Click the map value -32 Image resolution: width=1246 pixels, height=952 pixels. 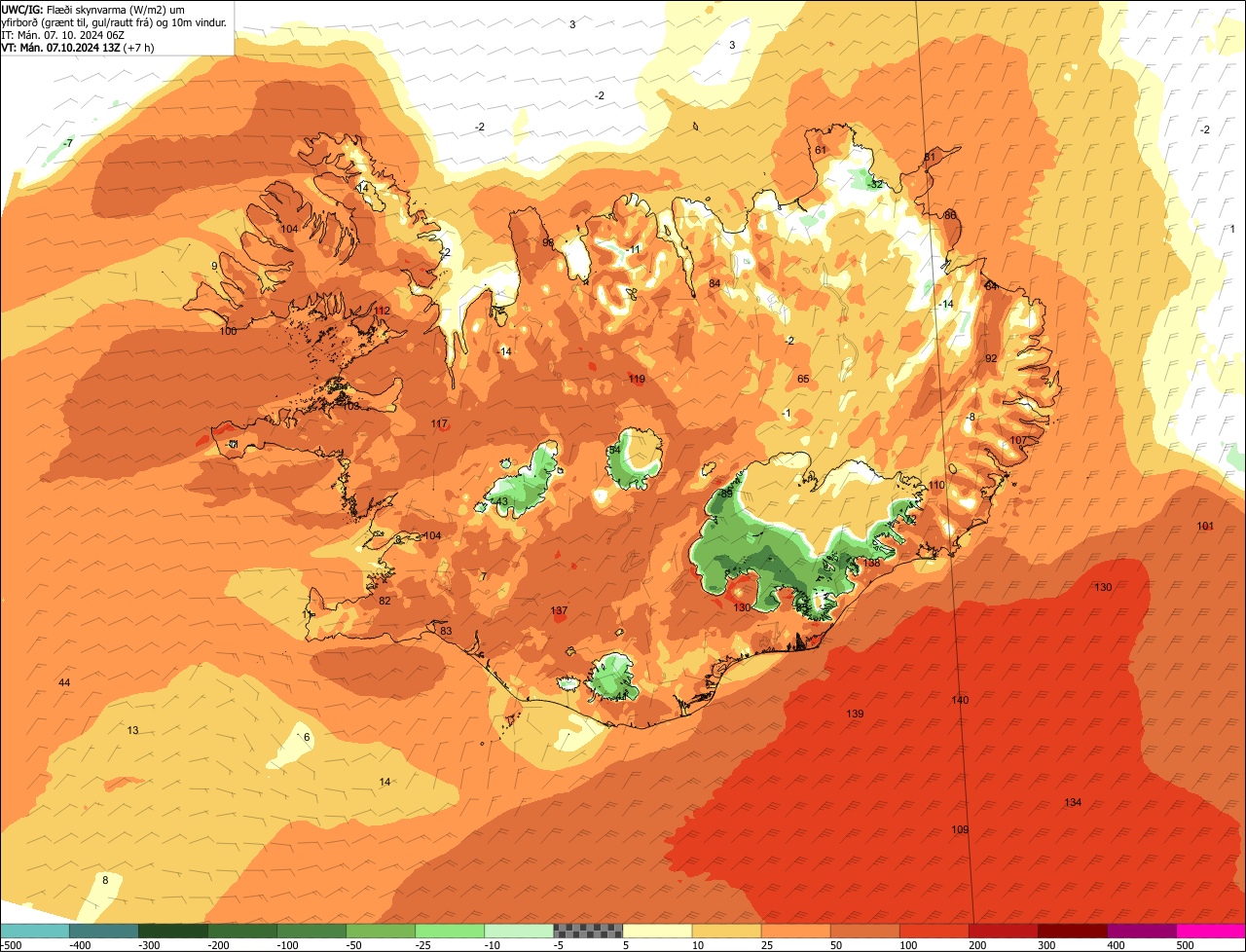875,184
